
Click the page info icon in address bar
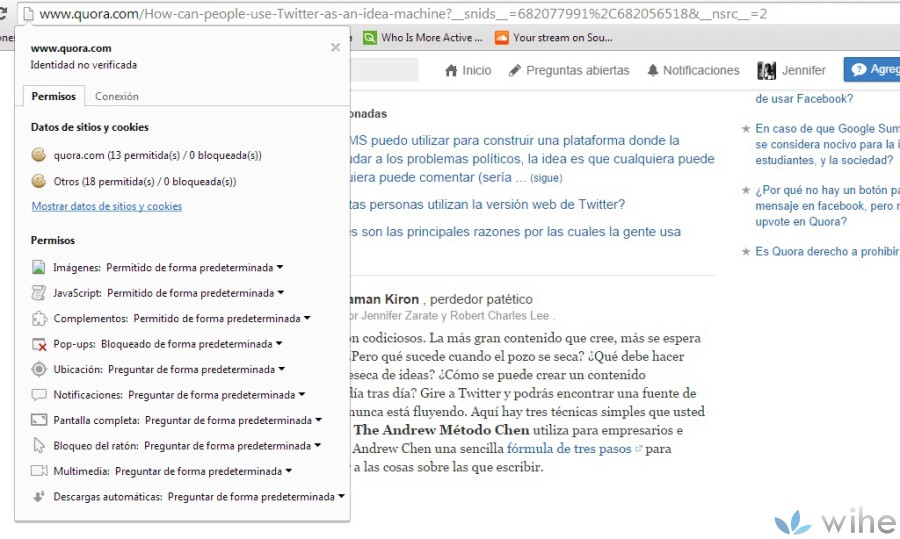(x=28, y=13)
